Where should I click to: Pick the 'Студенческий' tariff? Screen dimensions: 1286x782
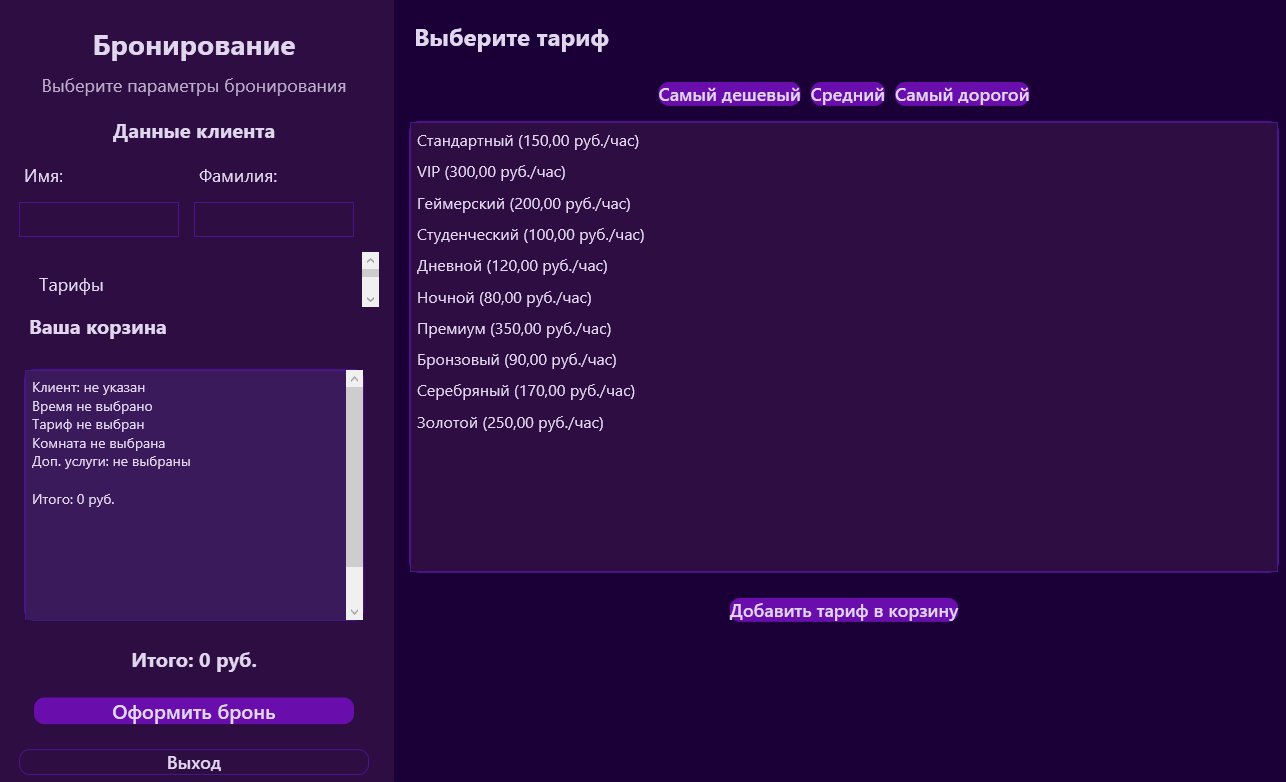pyautogui.click(x=530, y=234)
